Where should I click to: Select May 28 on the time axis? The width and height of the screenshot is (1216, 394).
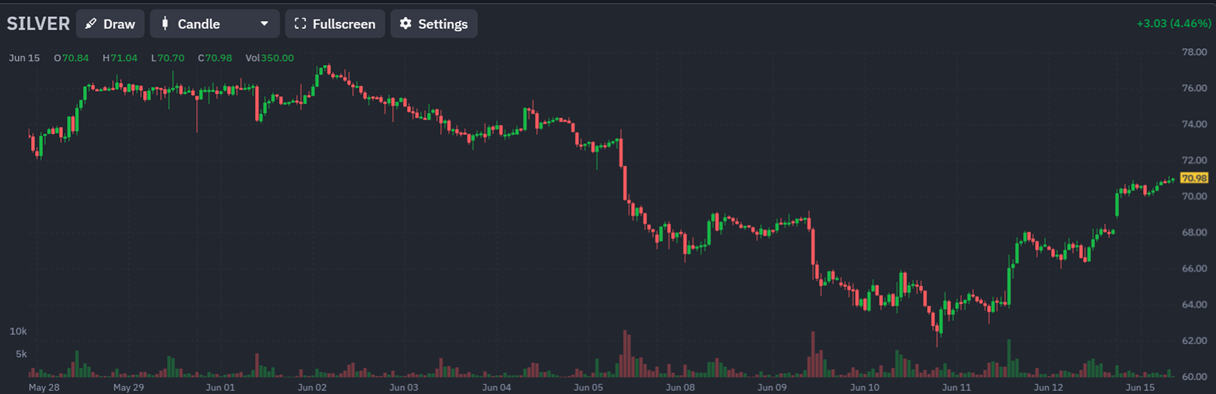(x=44, y=386)
